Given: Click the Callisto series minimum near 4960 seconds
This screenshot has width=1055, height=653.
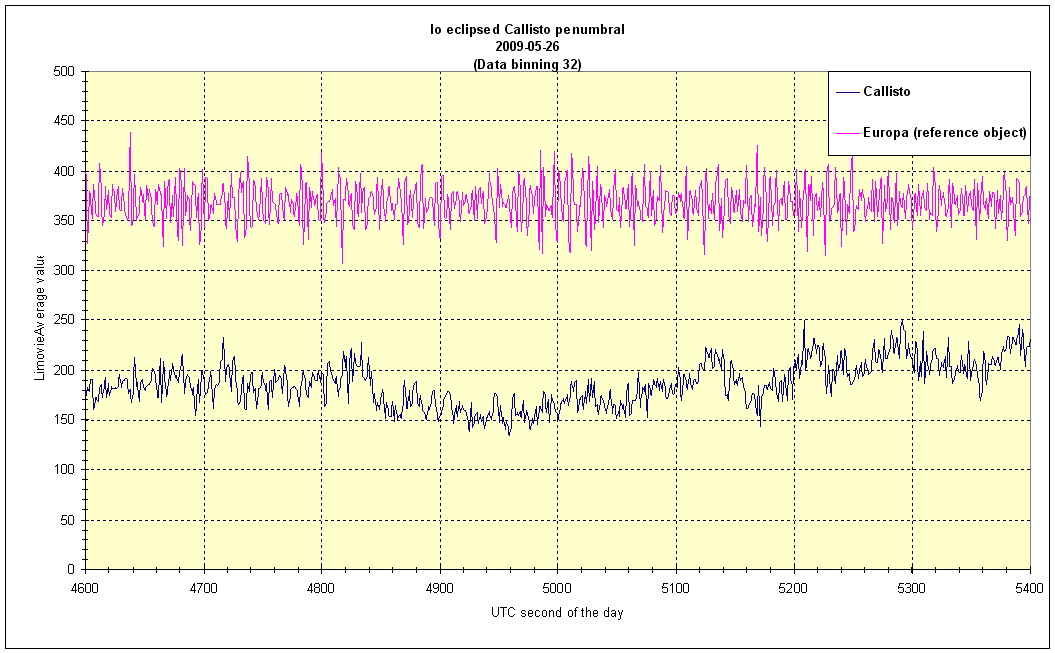Looking at the screenshot, I should click(x=509, y=434).
